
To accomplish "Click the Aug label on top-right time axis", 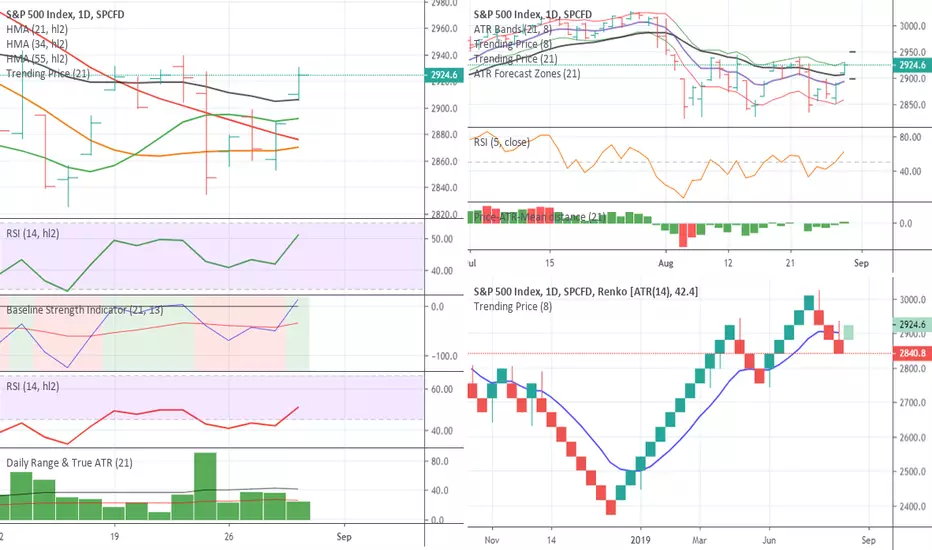I will click(x=666, y=263).
